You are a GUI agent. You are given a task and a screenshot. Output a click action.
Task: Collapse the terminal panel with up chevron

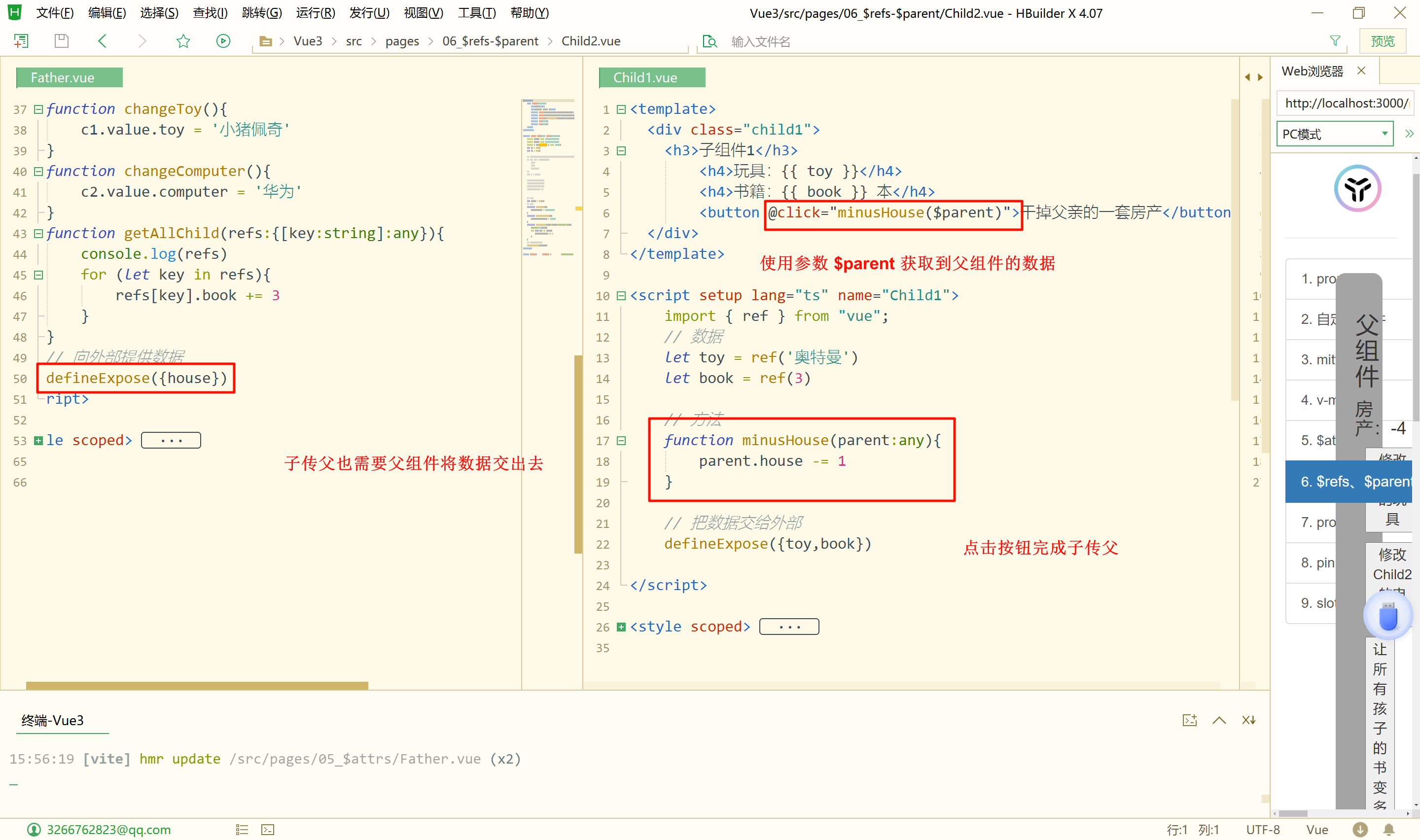click(x=1219, y=720)
